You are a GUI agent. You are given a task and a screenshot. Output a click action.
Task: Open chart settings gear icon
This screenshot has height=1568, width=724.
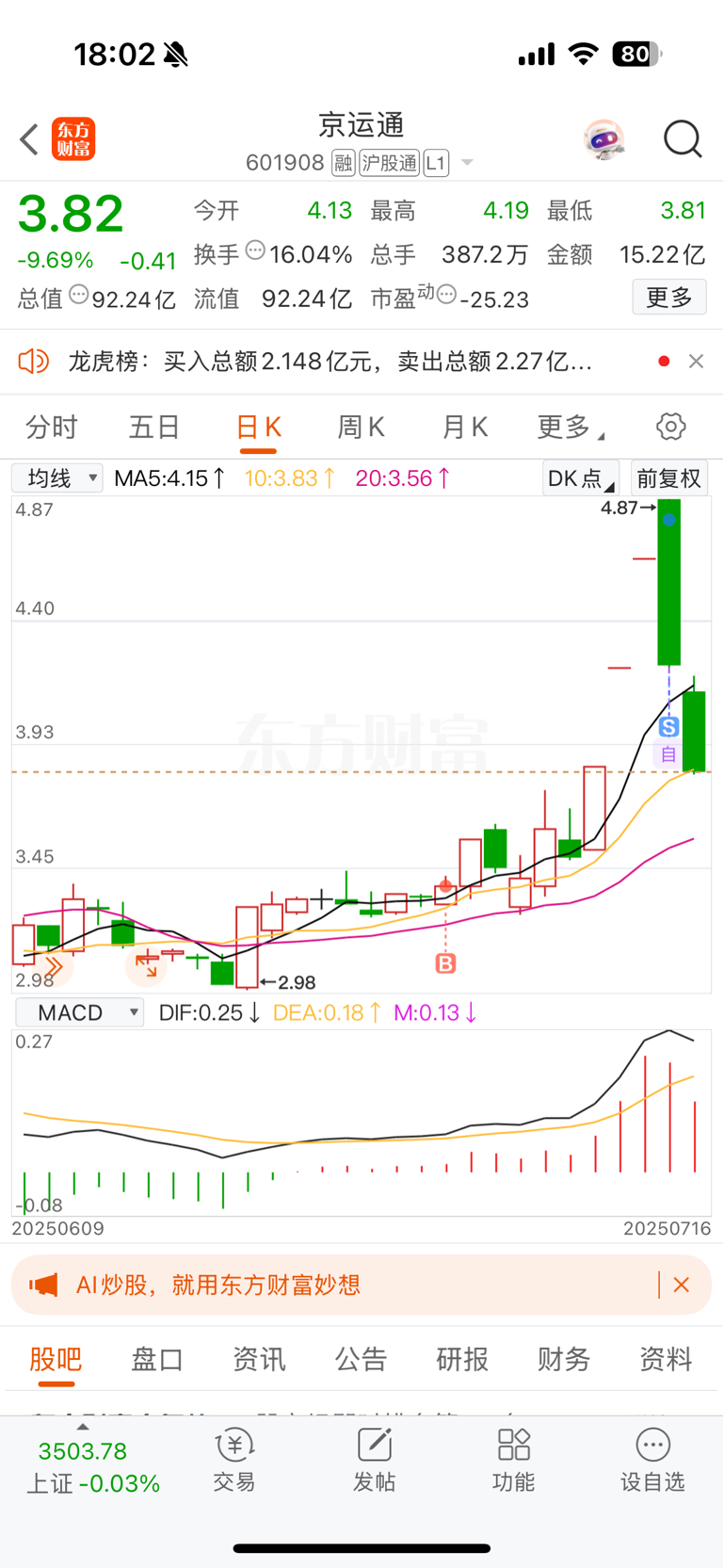[x=671, y=427]
